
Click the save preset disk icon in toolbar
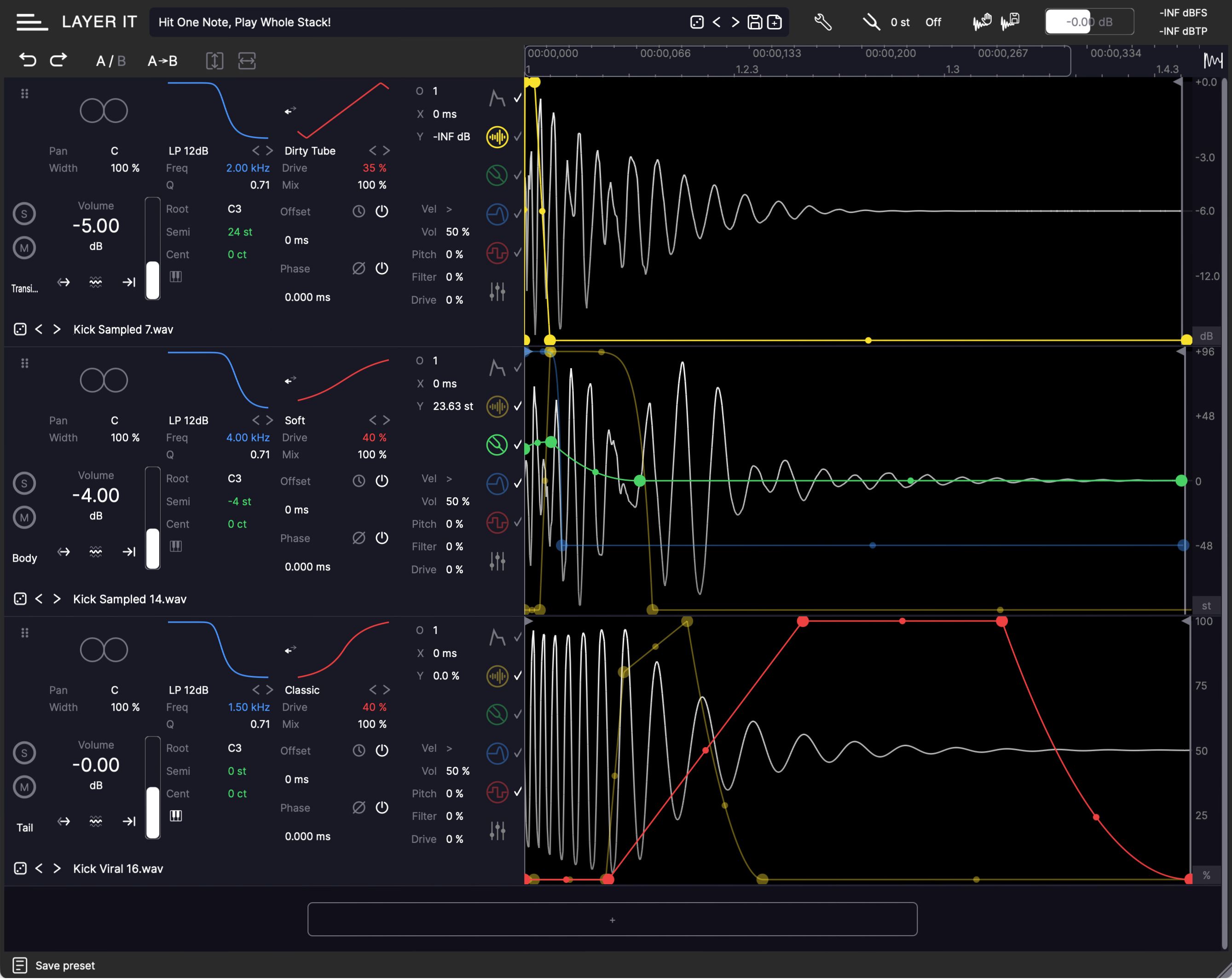[755, 22]
